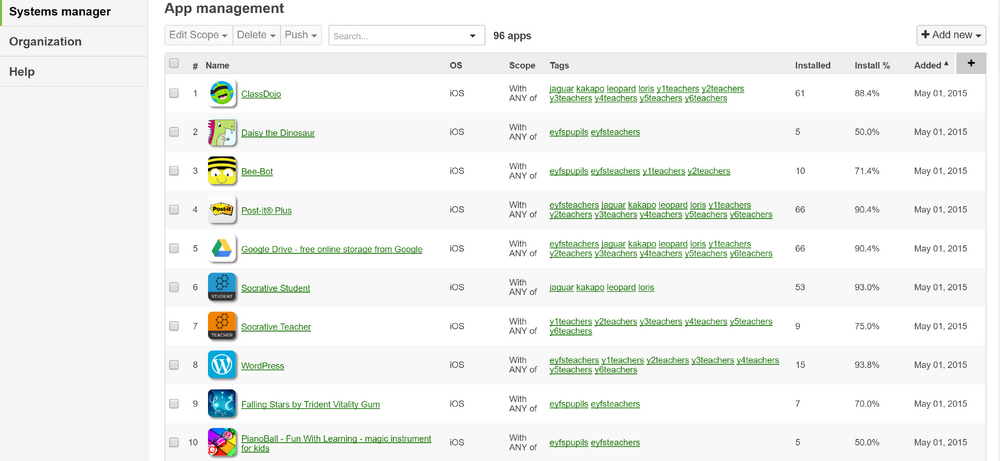Tick the checkbox next to Socrative Teacher
The height and width of the screenshot is (461, 1000).
pyautogui.click(x=174, y=326)
